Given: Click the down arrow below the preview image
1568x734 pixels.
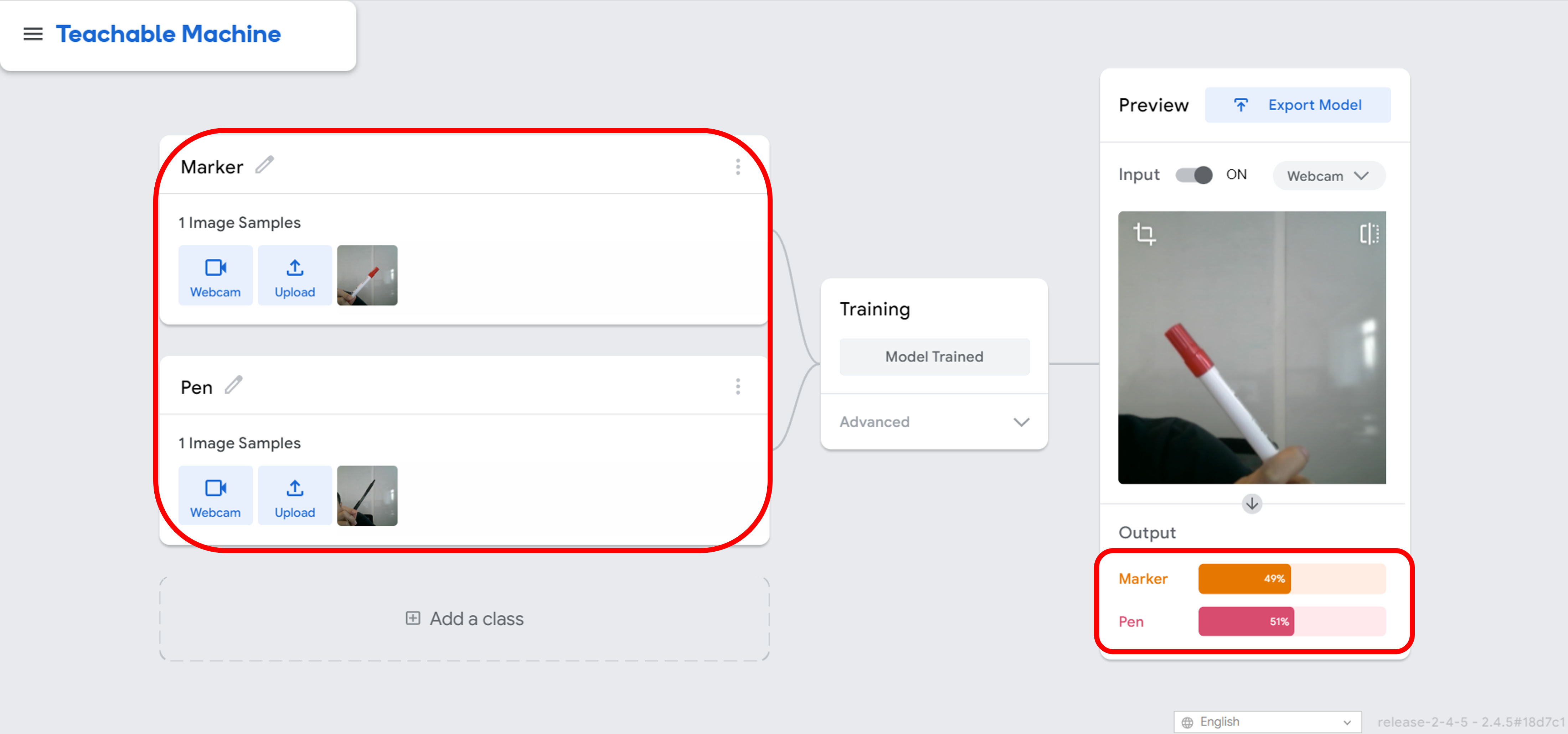Looking at the screenshot, I should pos(1252,504).
